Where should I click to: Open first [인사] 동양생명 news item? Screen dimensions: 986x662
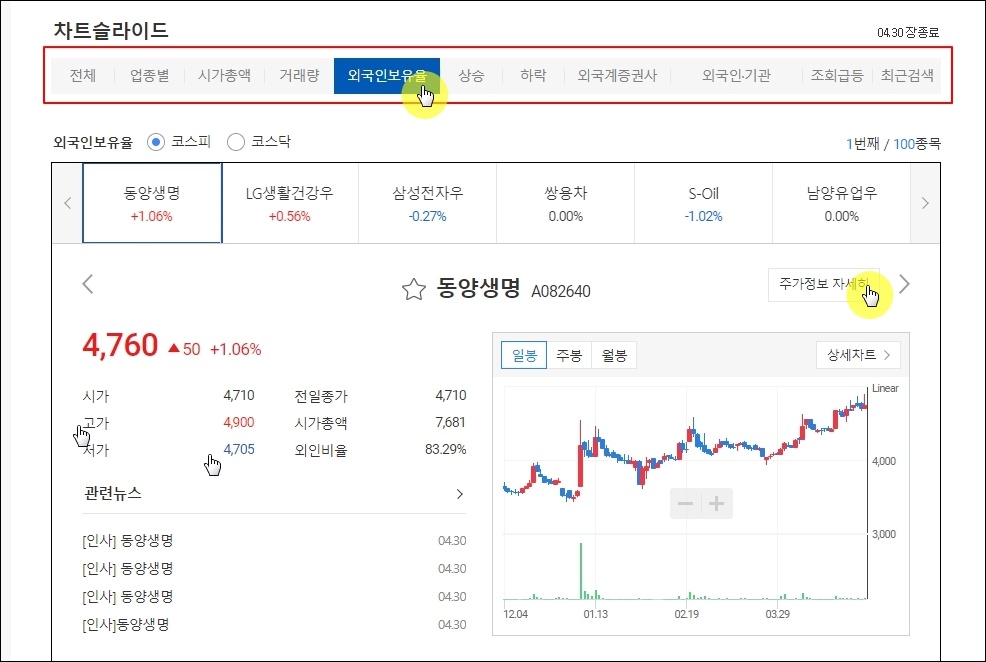point(128,541)
